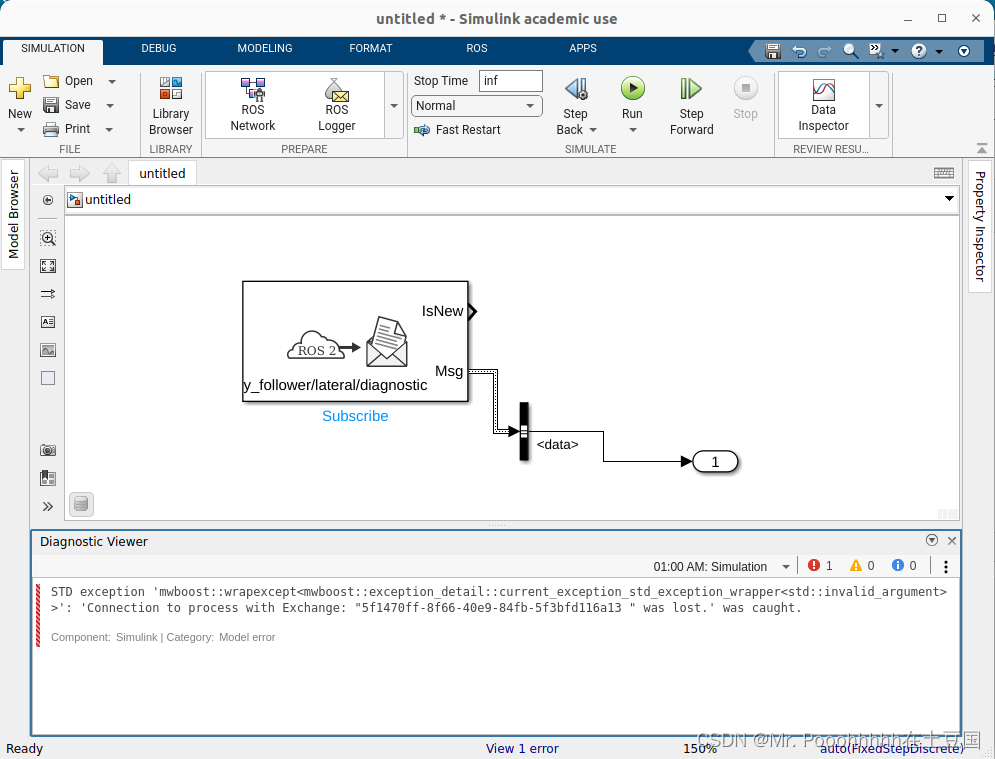
Task: Click the Subscribe block label link
Action: [x=355, y=416]
